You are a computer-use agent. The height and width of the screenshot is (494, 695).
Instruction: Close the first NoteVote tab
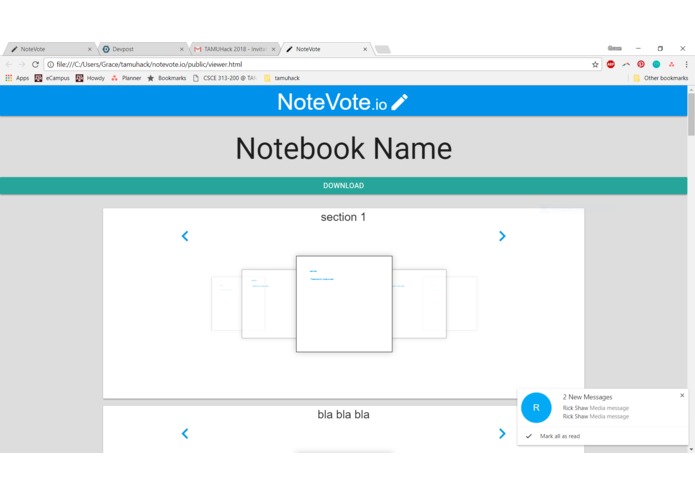[90, 49]
